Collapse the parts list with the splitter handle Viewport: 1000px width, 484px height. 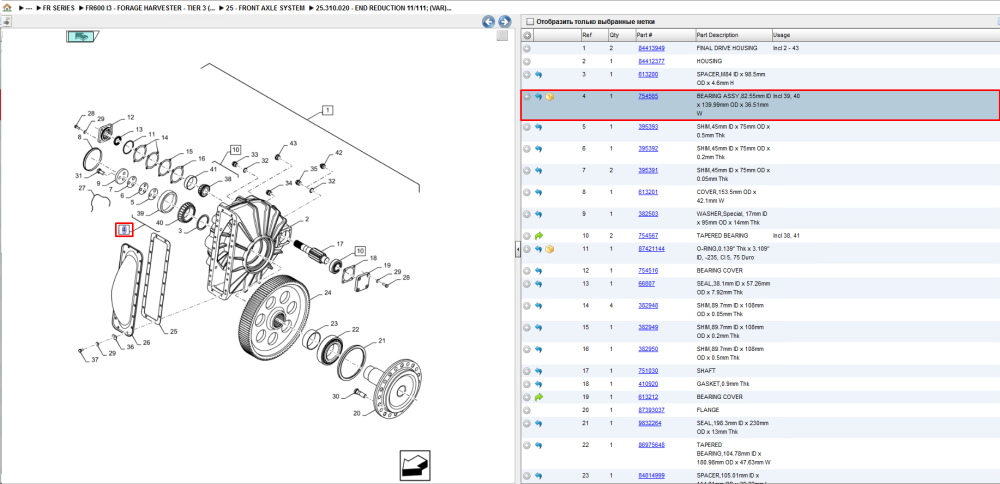coord(517,251)
